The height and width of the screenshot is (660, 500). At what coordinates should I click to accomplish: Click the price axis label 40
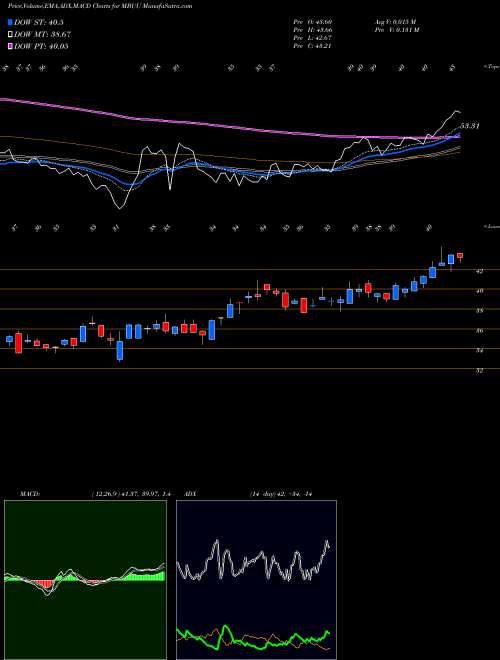(479, 290)
